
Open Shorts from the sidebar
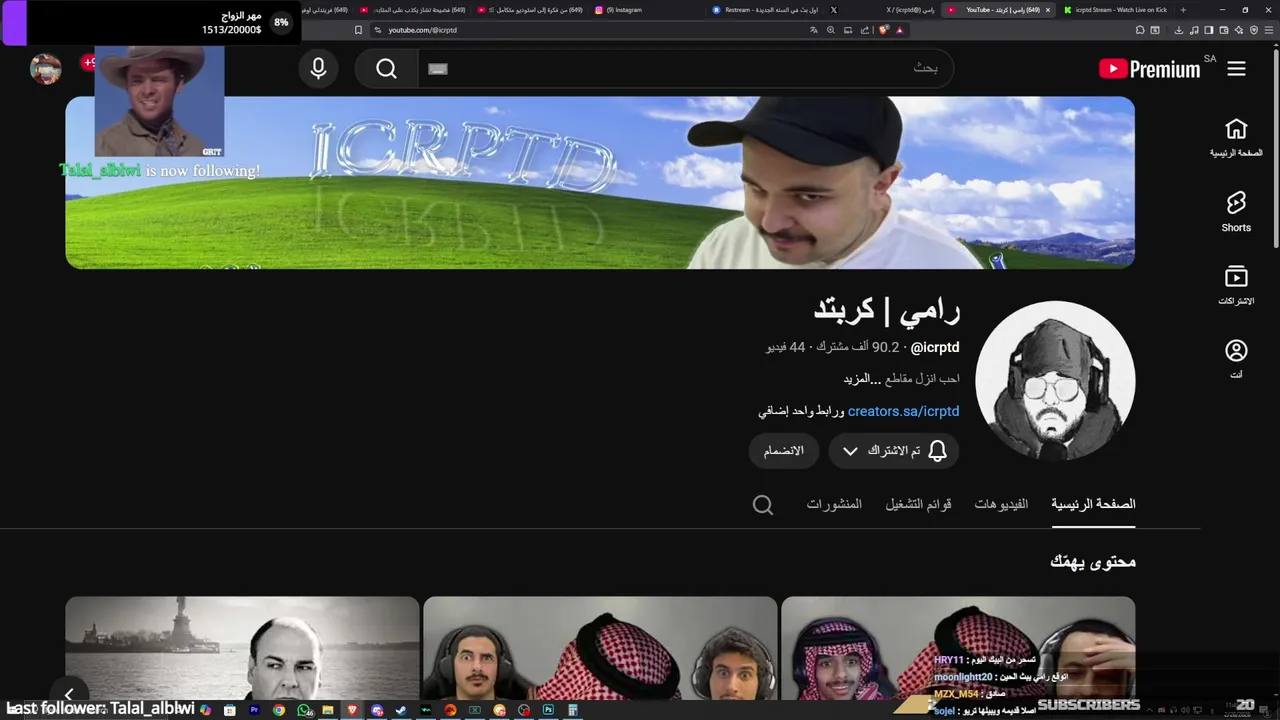(1236, 212)
